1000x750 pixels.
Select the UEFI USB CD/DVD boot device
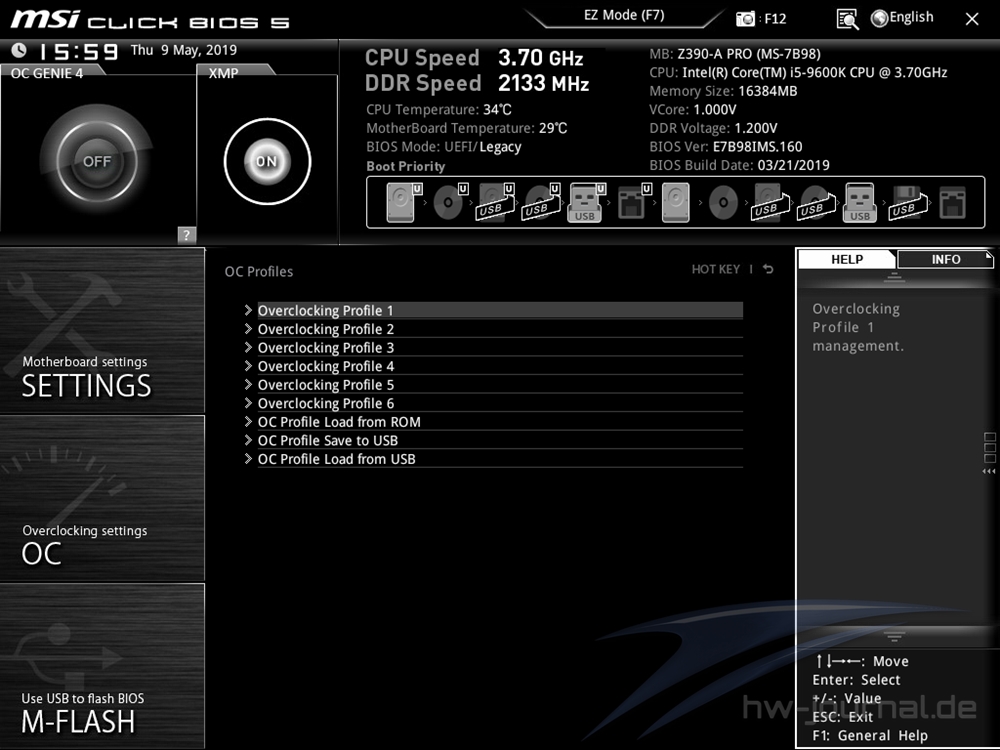[x=541, y=202]
